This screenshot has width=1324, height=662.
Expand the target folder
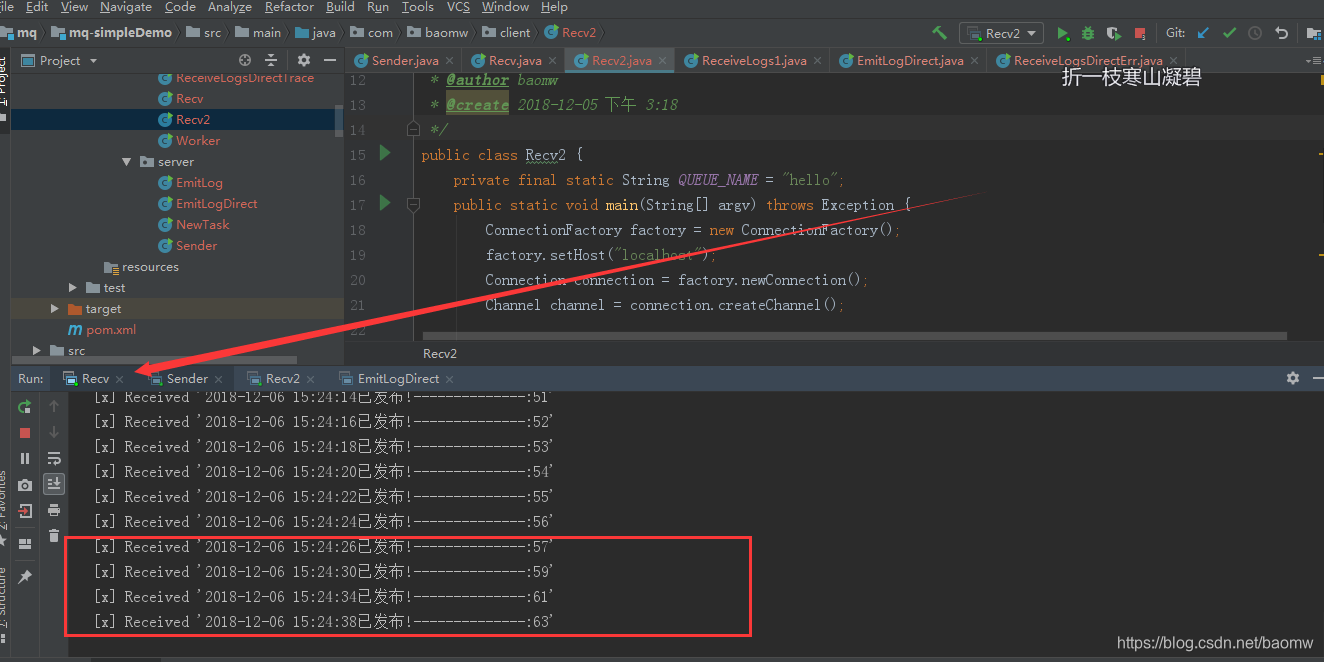55,309
